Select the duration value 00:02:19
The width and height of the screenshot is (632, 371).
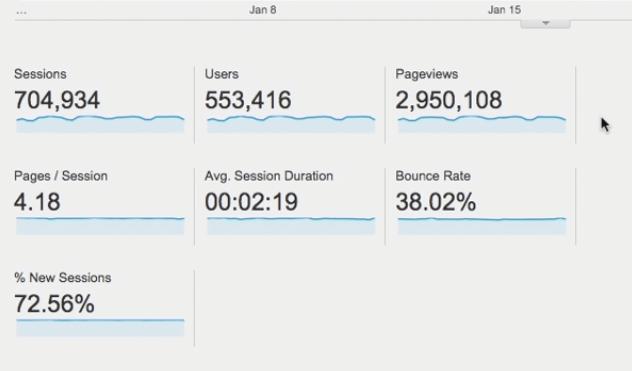252,202
